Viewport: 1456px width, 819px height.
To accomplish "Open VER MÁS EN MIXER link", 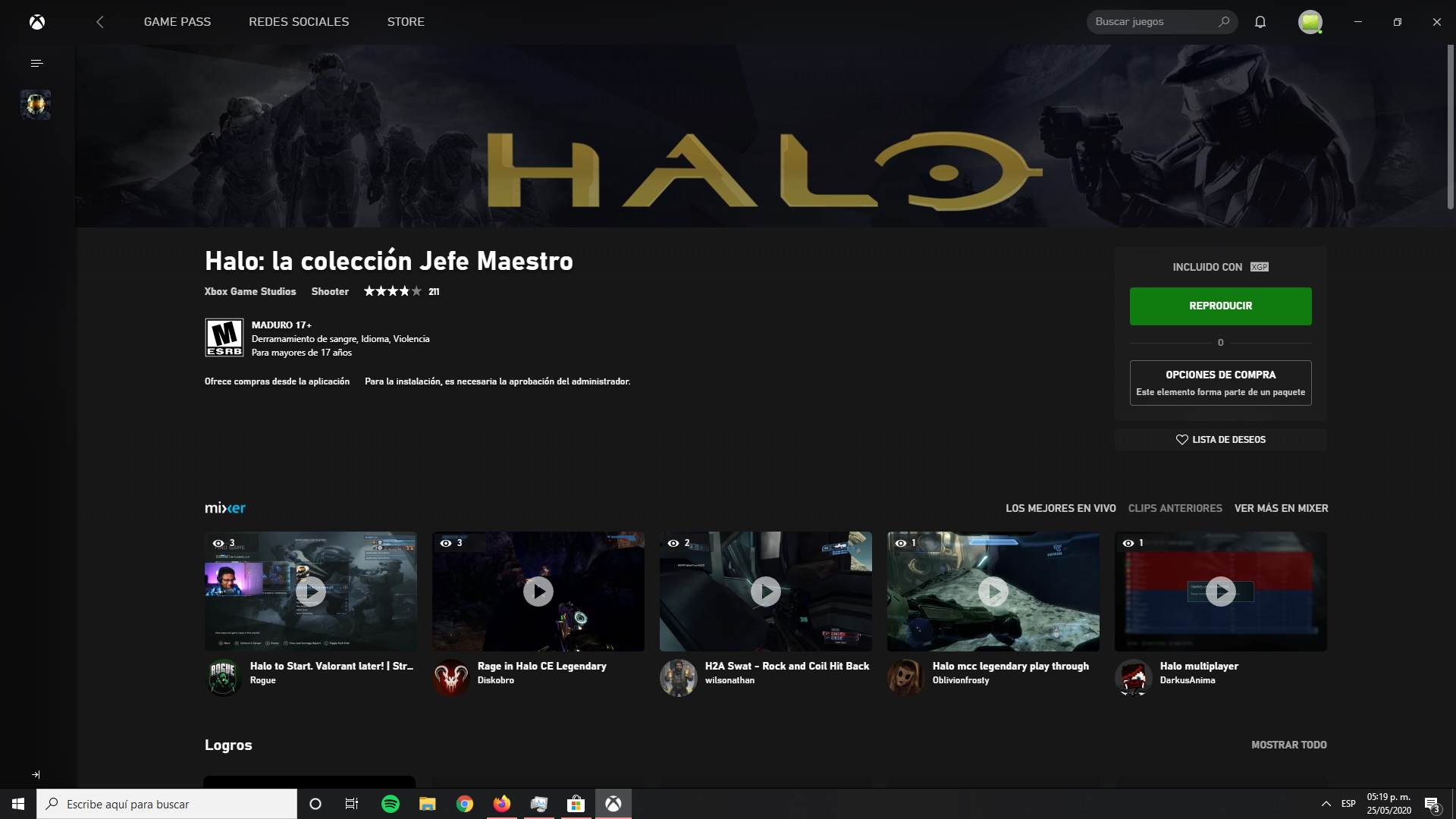I will pos(1281,508).
